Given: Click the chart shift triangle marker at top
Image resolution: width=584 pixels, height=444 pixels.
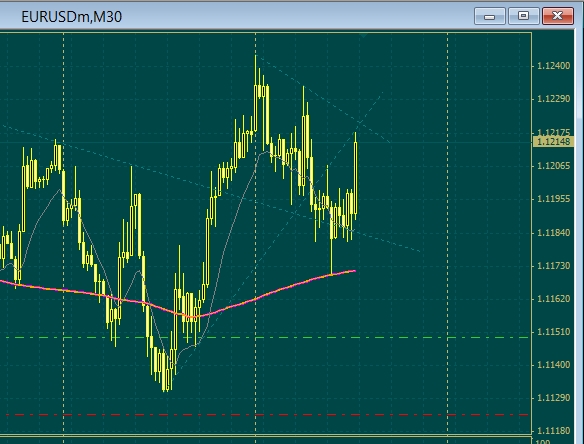Looking at the screenshot, I should coord(364,35).
